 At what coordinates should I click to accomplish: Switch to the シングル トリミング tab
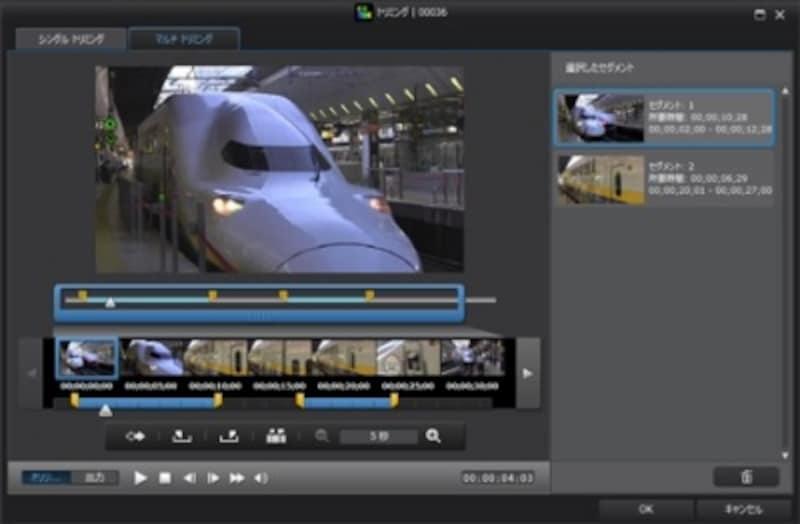[x=71, y=39]
